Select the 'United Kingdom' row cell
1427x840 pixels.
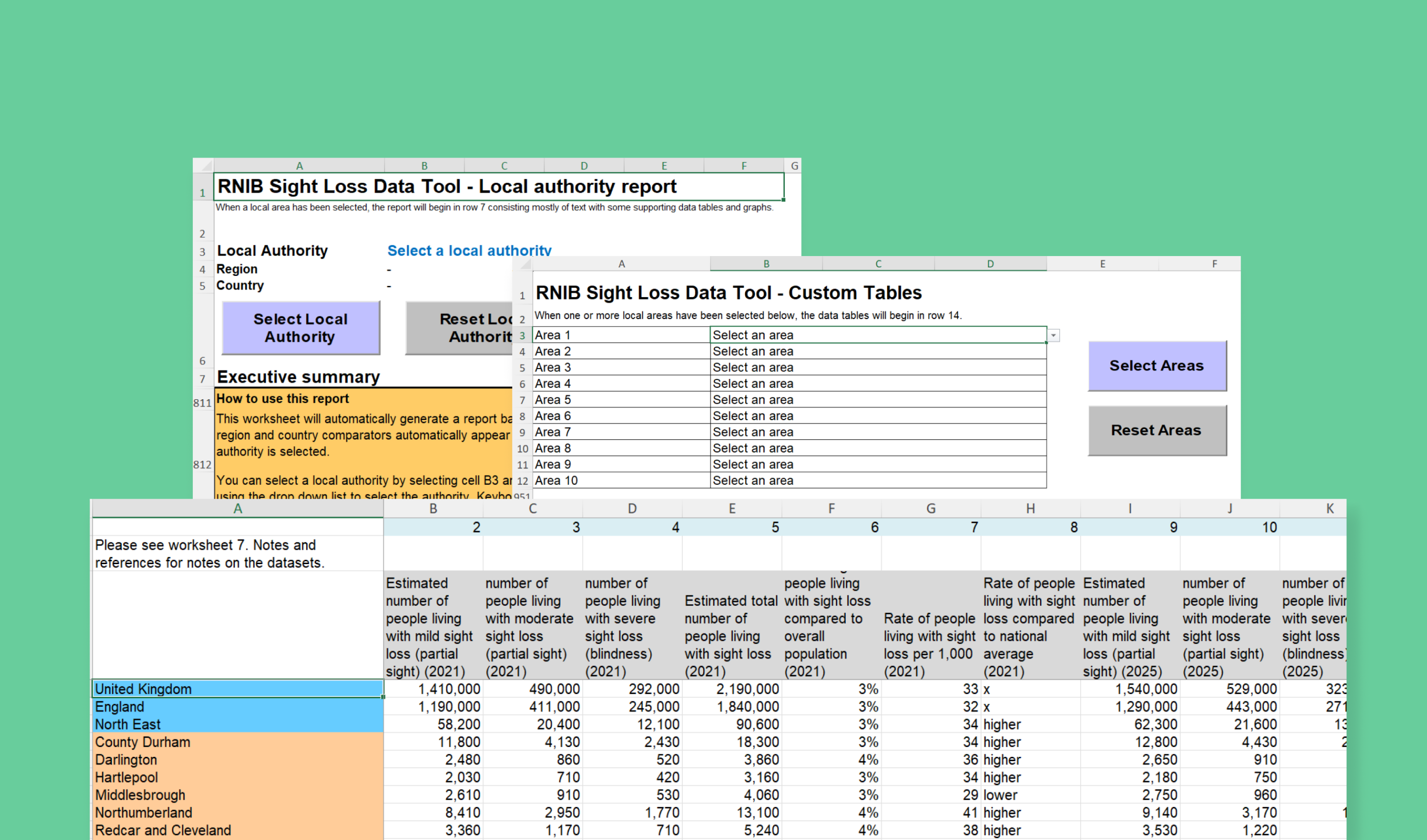point(238,689)
